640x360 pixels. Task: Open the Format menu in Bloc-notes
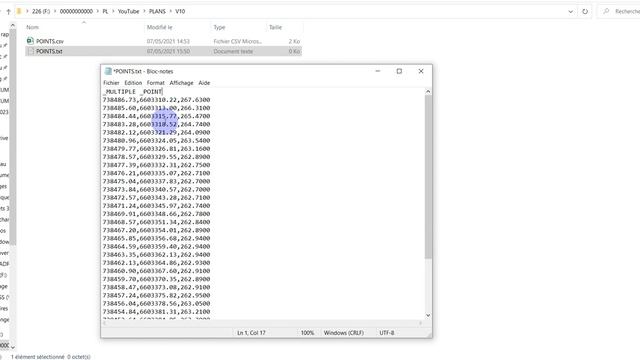click(156, 83)
